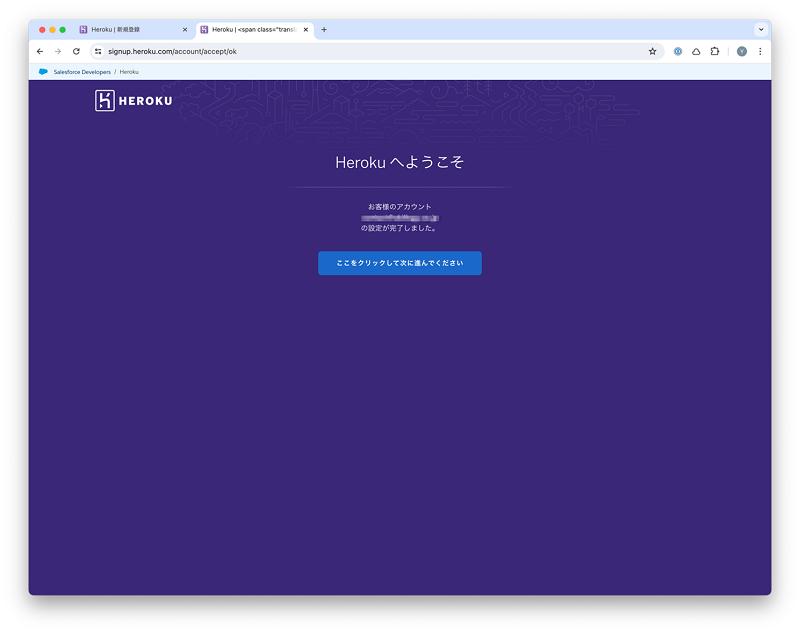Open the Chrome profile avatar
The image size is (800, 633).
click(742, 51)
